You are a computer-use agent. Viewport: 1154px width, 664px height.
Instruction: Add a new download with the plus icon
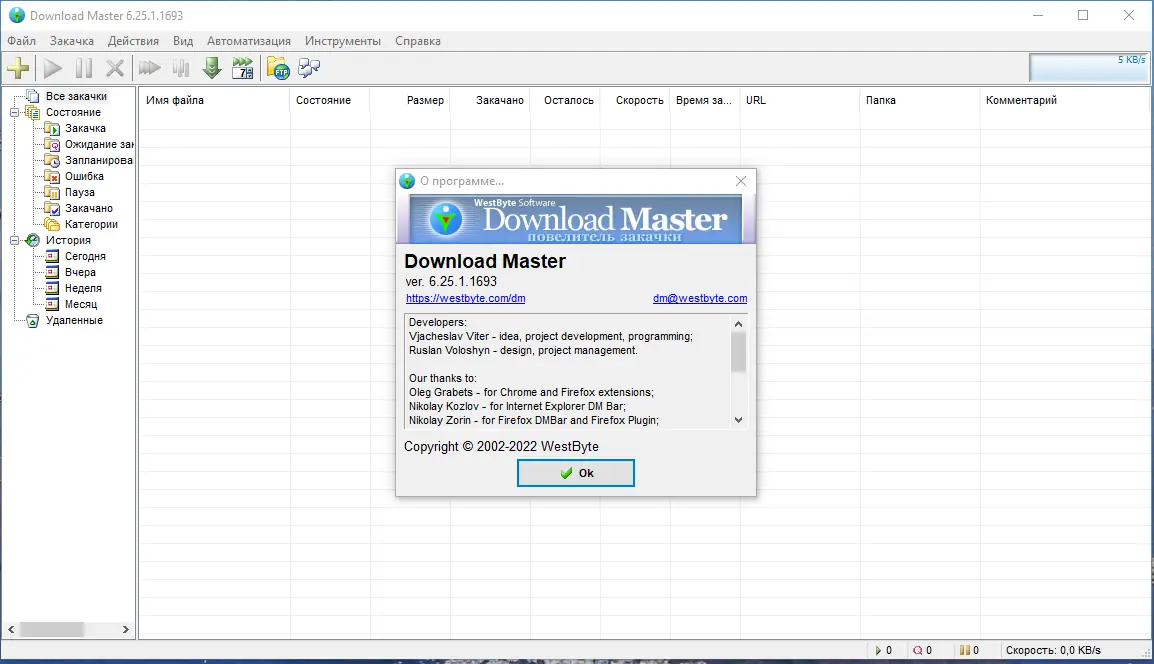pyautogui.click(x=19, y=68)
